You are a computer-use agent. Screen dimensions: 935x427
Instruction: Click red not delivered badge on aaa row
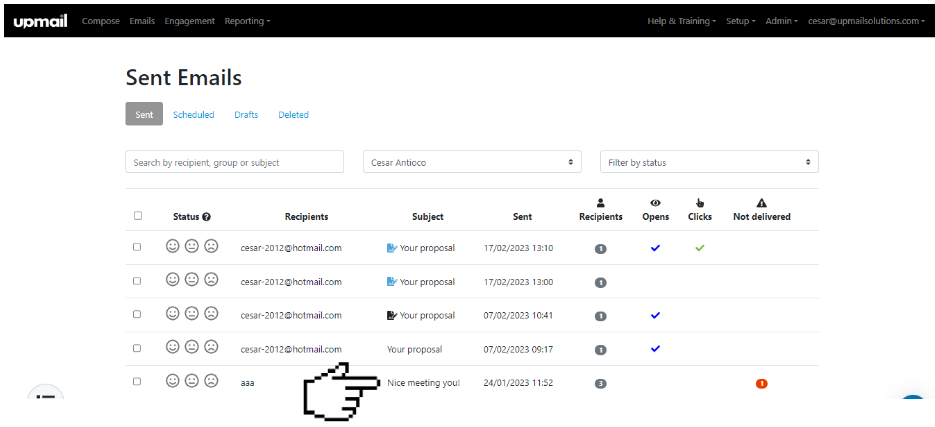761,383
